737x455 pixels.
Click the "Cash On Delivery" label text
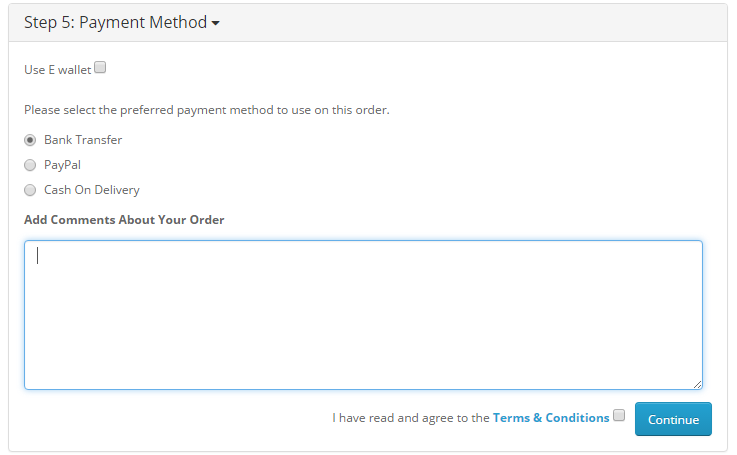click(92, 190)
